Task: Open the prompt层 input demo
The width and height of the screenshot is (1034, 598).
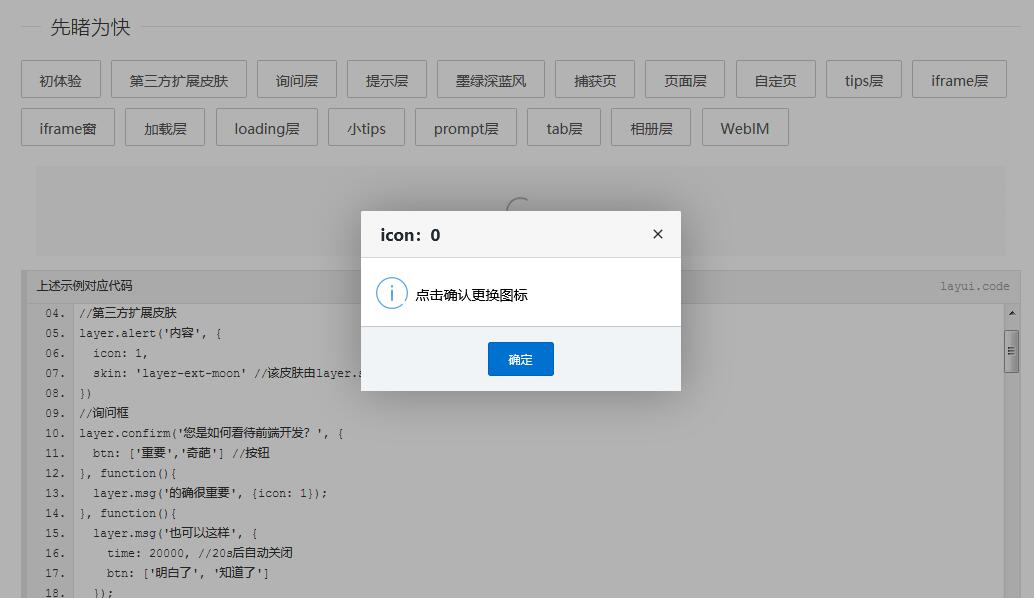Action: [x=465, y=127]
